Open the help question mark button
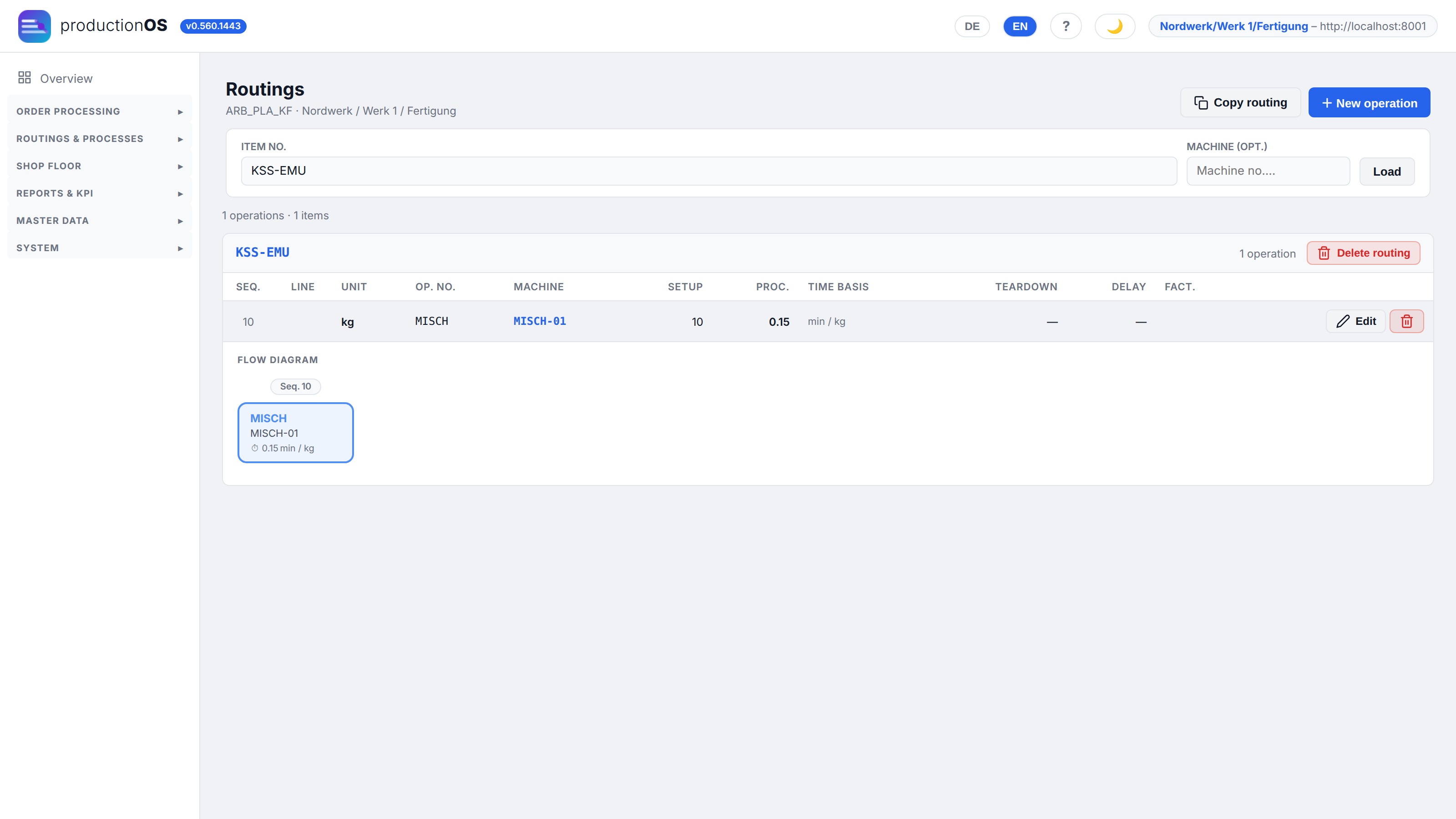This screenshot has height=819, width=1456. (1066, 26)
